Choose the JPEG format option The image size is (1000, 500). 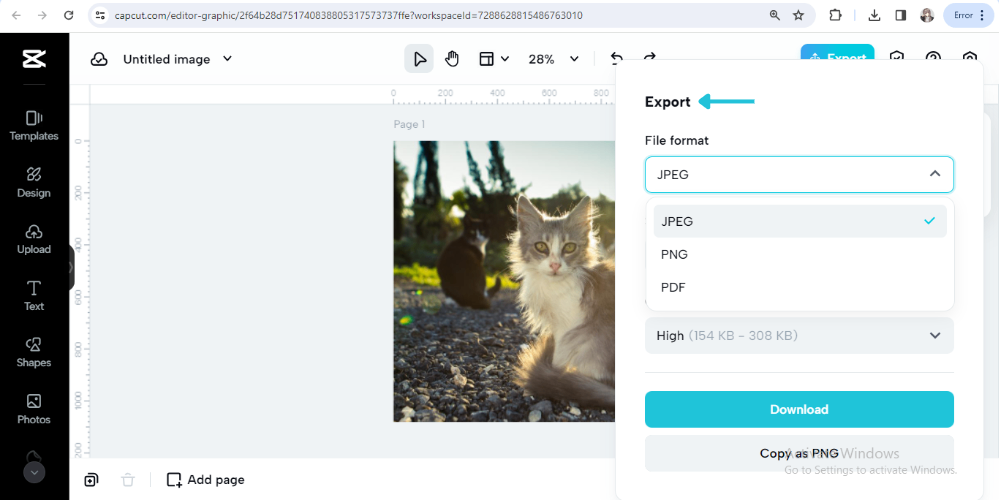[x=800, y=221]
